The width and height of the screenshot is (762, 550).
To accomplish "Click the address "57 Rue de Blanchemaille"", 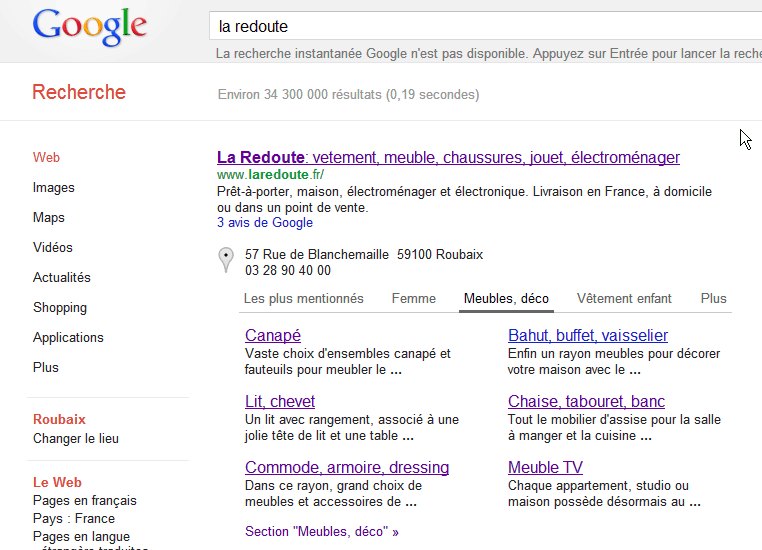I will 317,255.
